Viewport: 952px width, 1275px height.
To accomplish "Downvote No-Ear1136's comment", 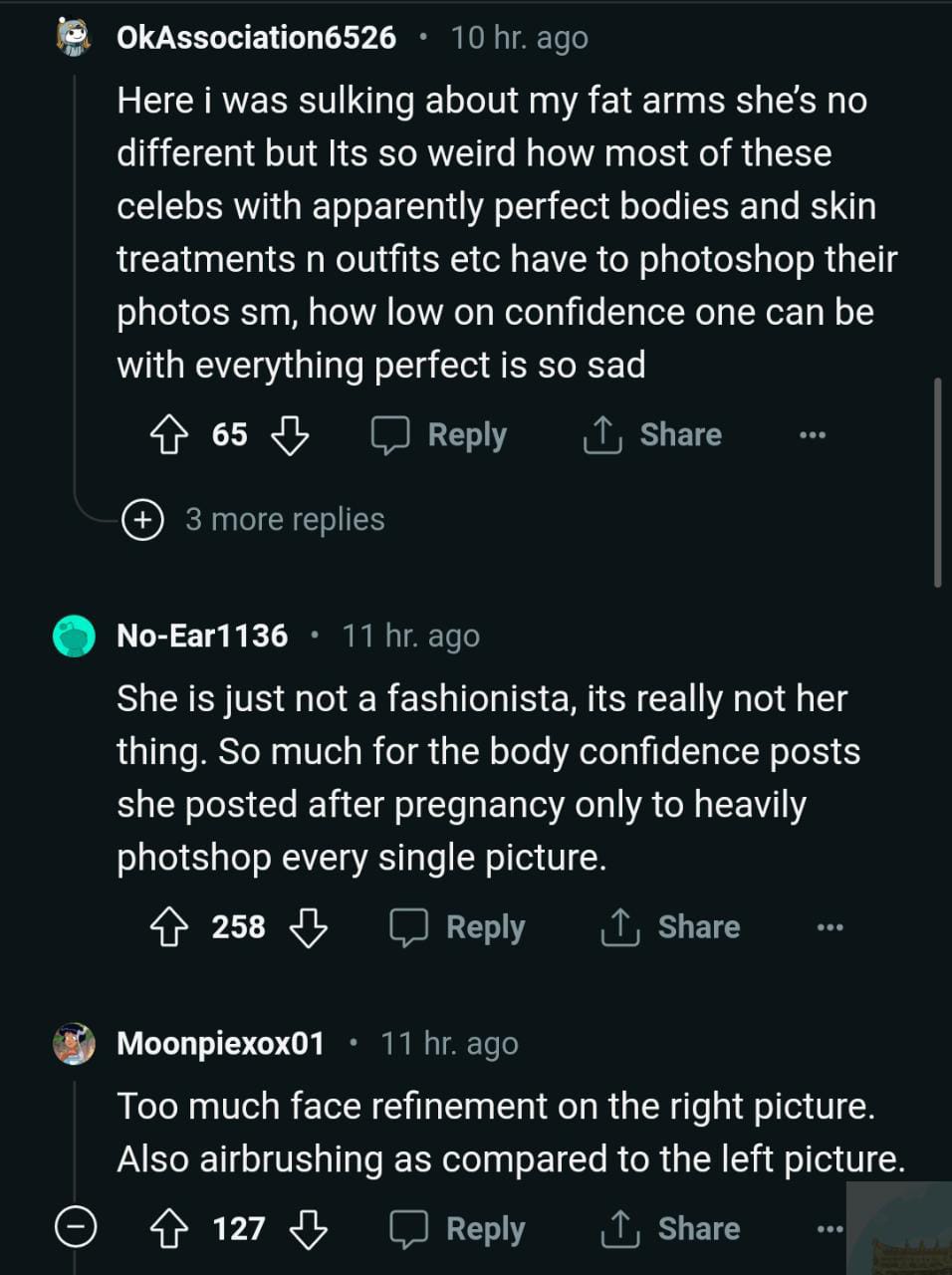I will click(x=308, y=927).
